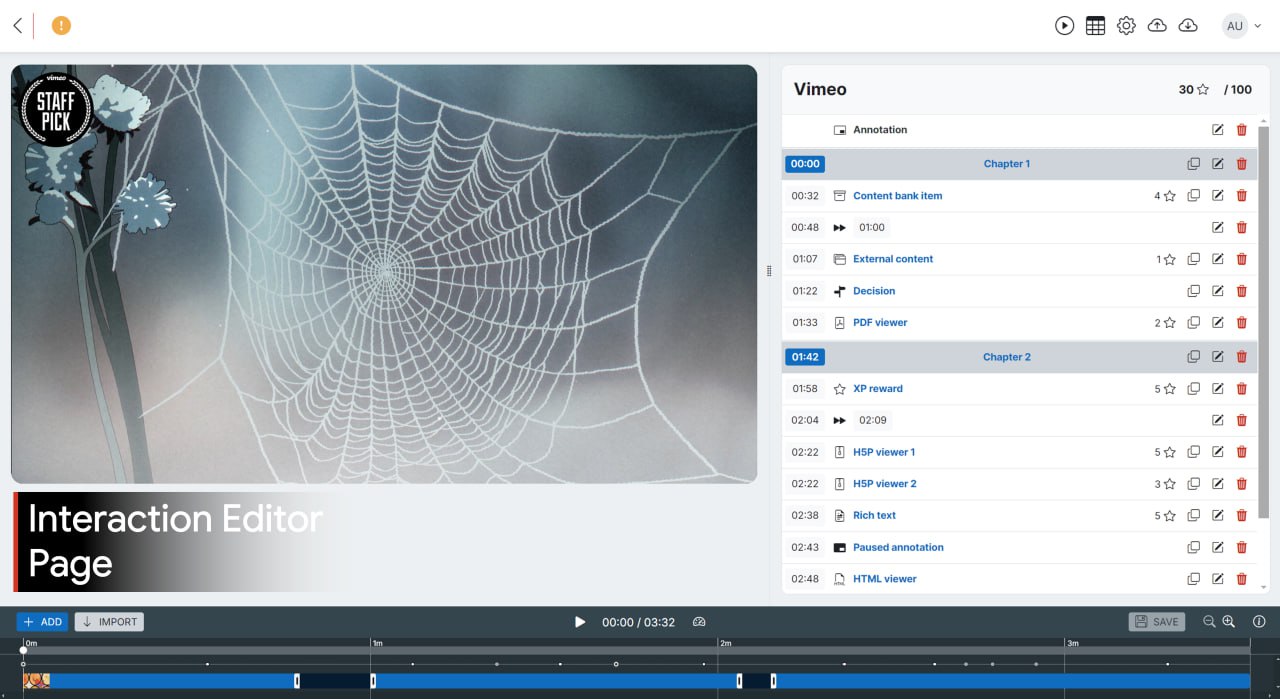Open the table report icon in top toolbar
Image resolution: width=1280 pixels, height=699 pixels.
pyautogui.click(x=1095, y=26)
